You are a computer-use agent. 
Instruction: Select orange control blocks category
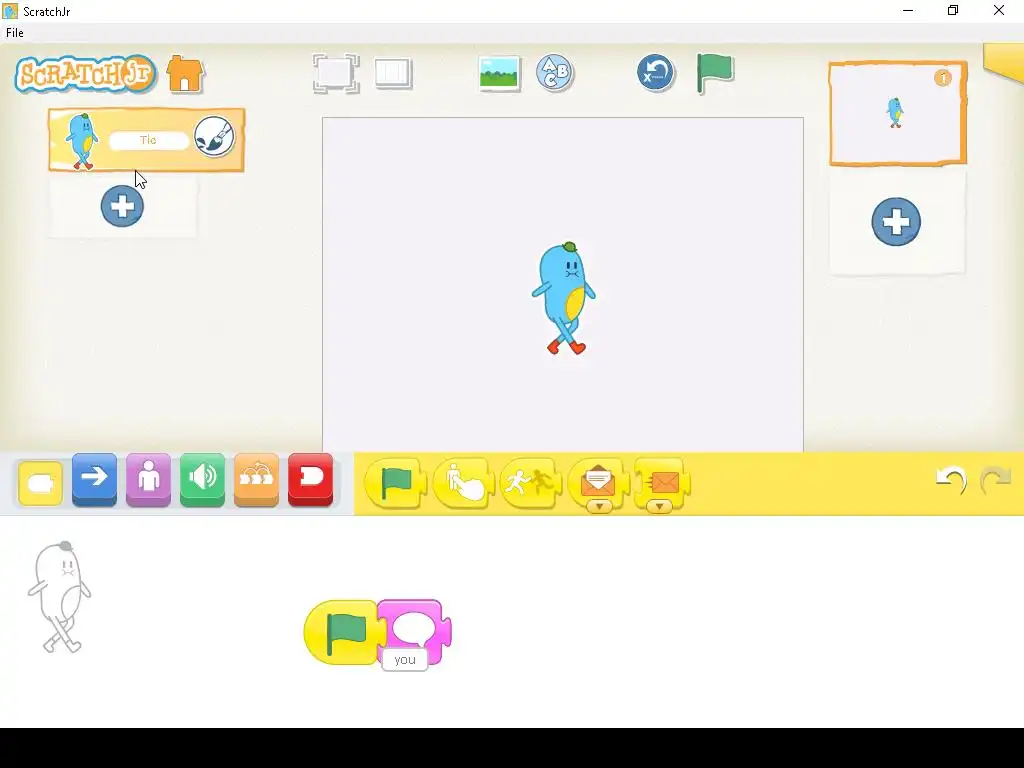click(x=256, y=480)
